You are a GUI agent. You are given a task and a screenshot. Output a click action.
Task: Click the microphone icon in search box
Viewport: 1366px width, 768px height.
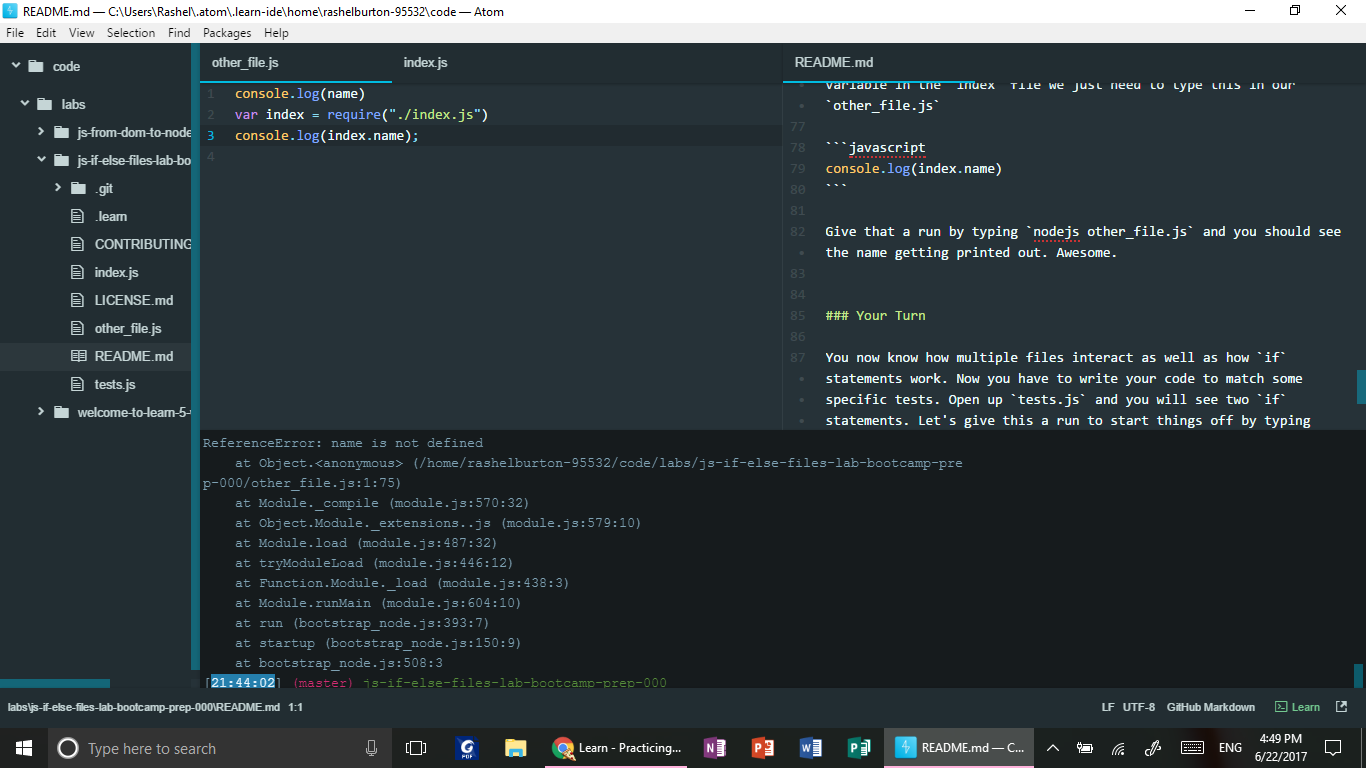372,747
